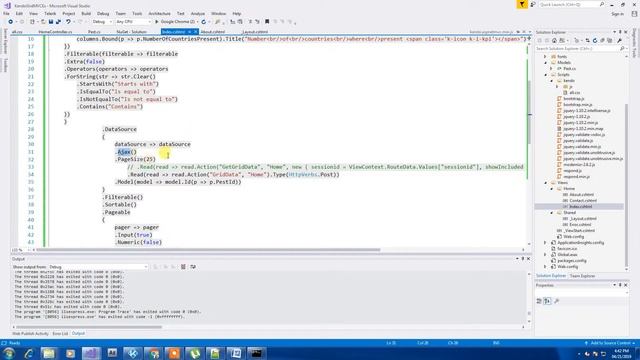
Task: Click Add to Source Control in status bar
Action: coord(610,343)
